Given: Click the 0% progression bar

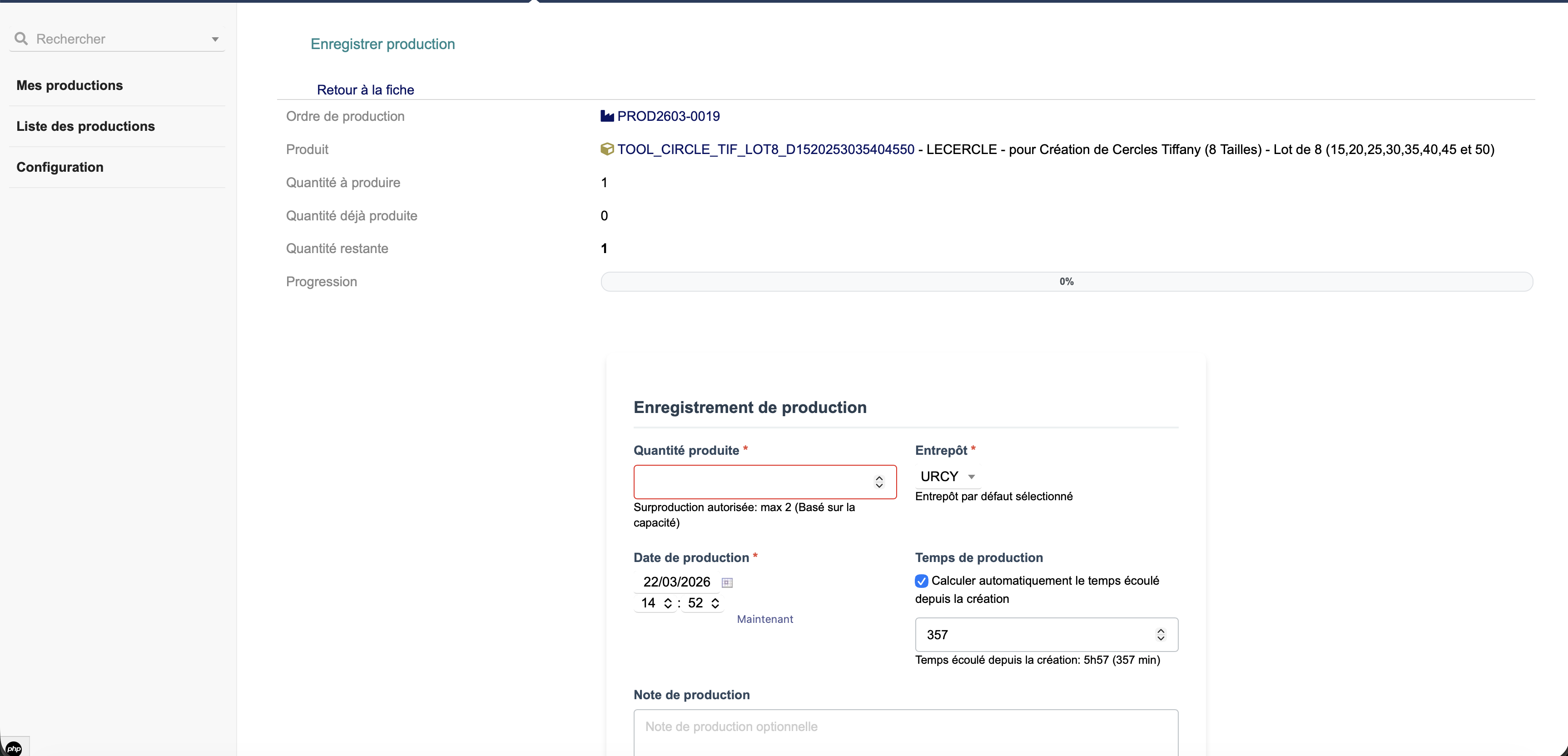Looking at the screenshot, I should 1066,282.
